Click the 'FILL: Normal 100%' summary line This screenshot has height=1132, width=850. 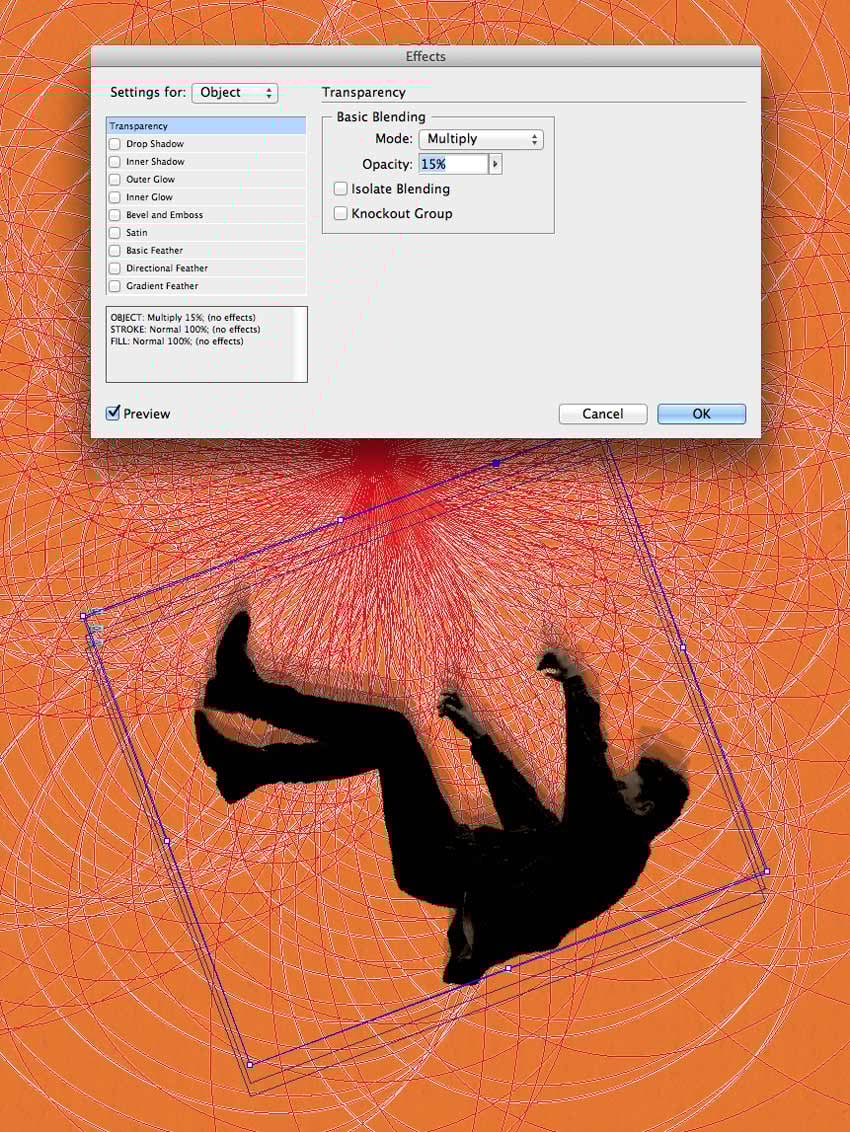[x=177, y=341]
